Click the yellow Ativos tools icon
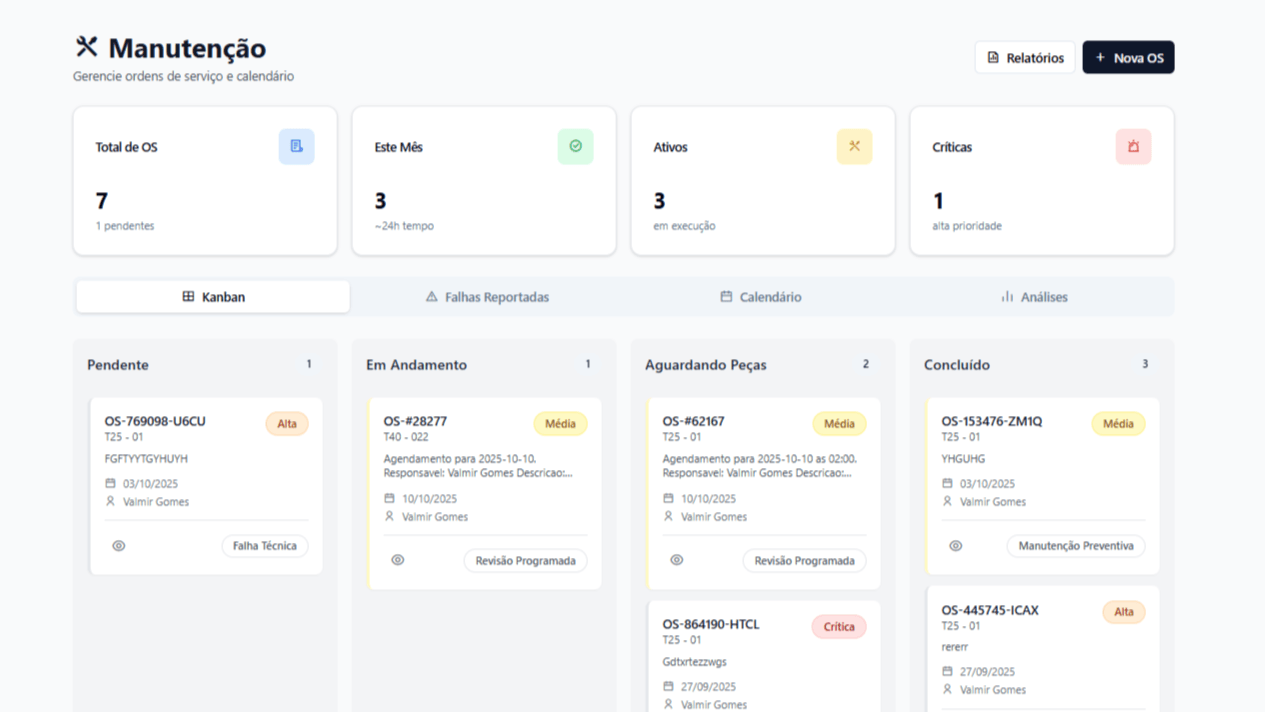Viewport: 1265px width, 712px height. click(854, 146)
